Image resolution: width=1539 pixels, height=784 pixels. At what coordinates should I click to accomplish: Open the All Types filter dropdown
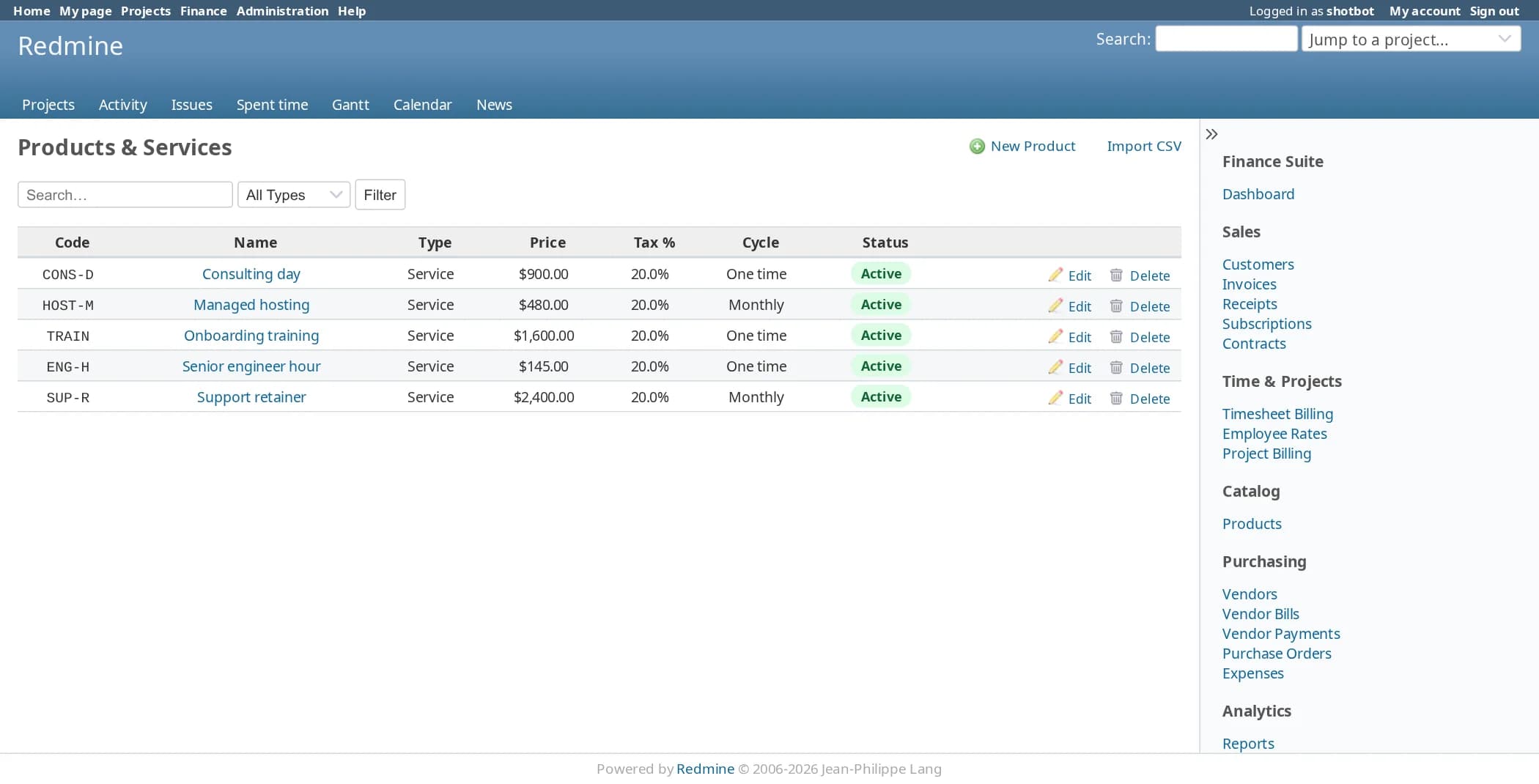pyautogui.click(x=294, y=195)
